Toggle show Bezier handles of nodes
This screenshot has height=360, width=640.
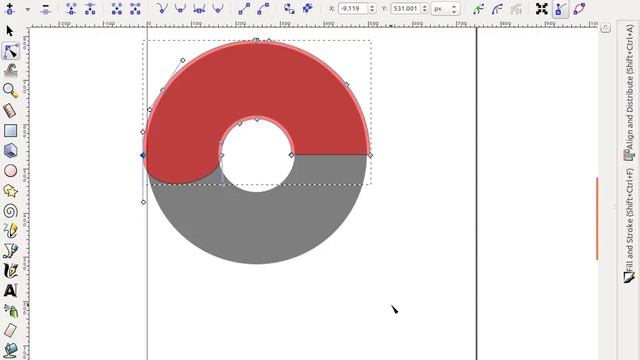coord(561,9)
